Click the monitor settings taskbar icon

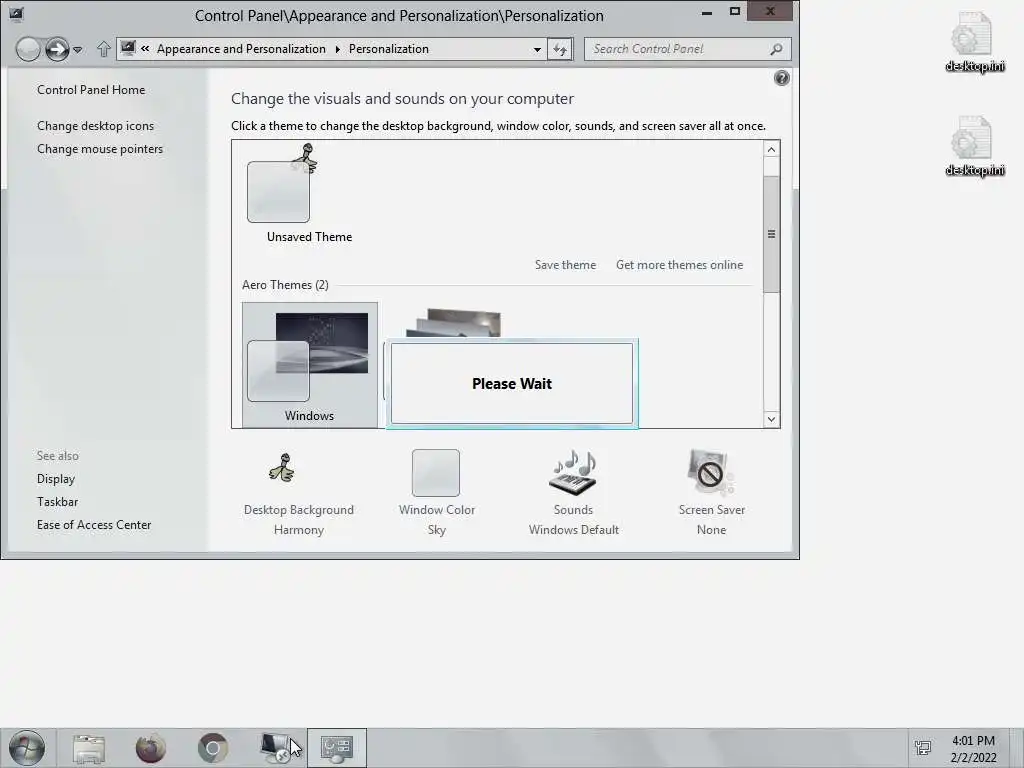click(276, 748)
